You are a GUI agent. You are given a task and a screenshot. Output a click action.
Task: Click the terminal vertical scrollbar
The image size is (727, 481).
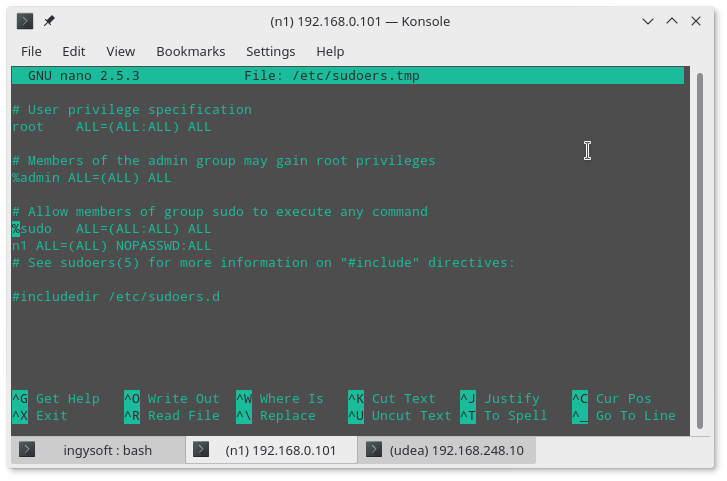coord(700,251)
